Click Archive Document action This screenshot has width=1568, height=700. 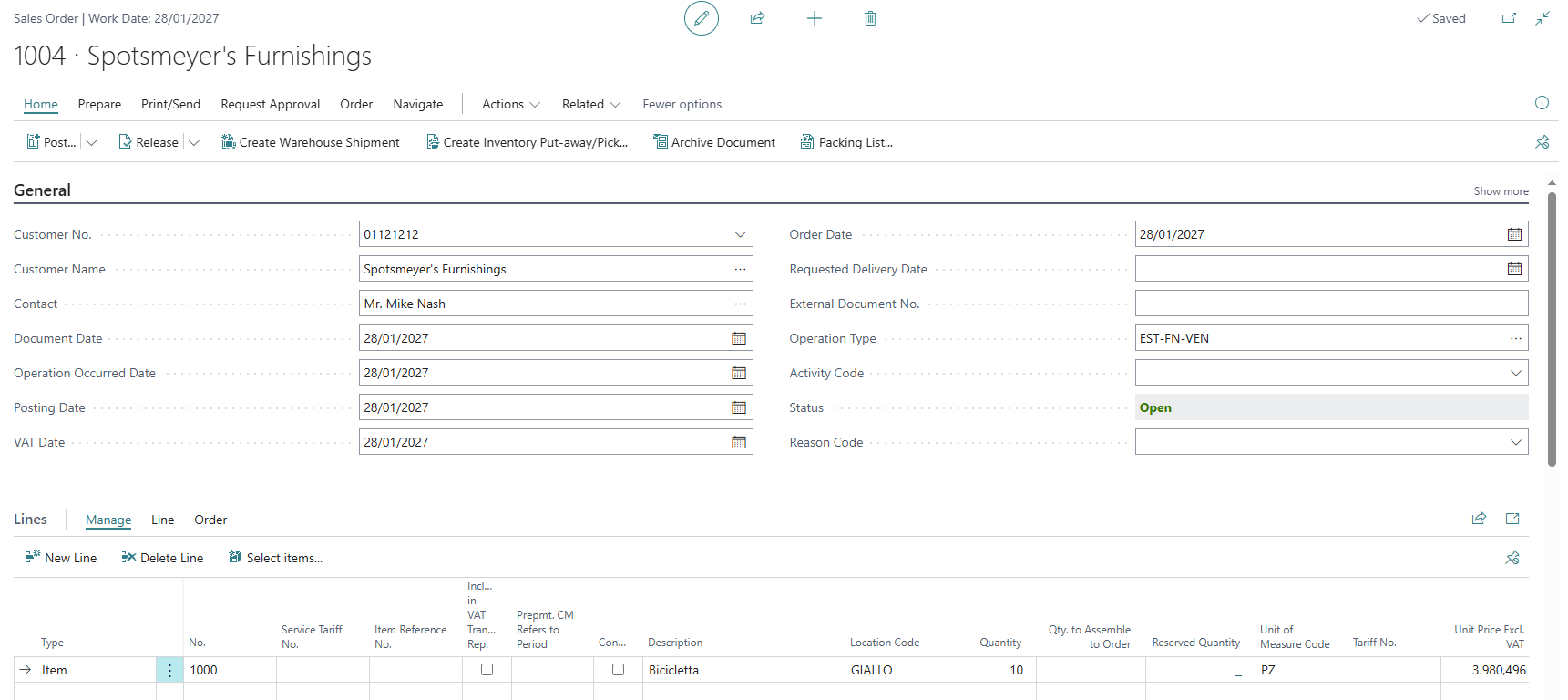coord(714,142)
